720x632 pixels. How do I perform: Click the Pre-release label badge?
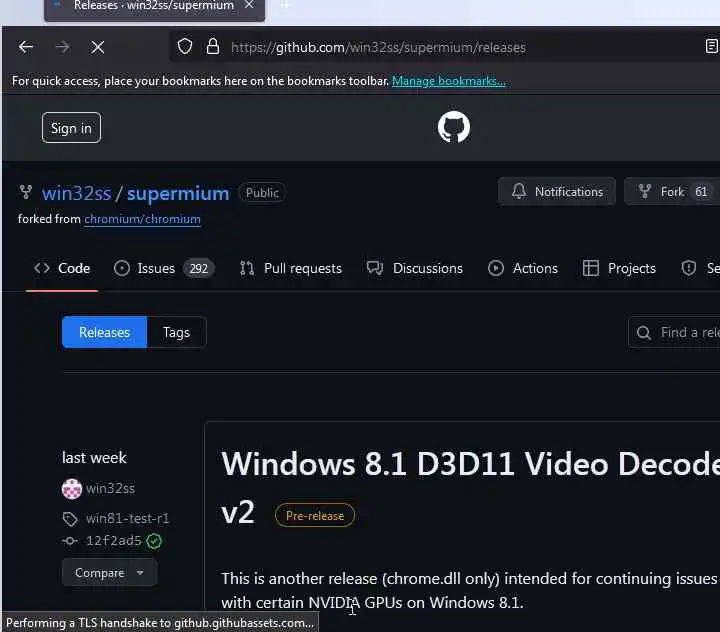click(x=315, y=515)
